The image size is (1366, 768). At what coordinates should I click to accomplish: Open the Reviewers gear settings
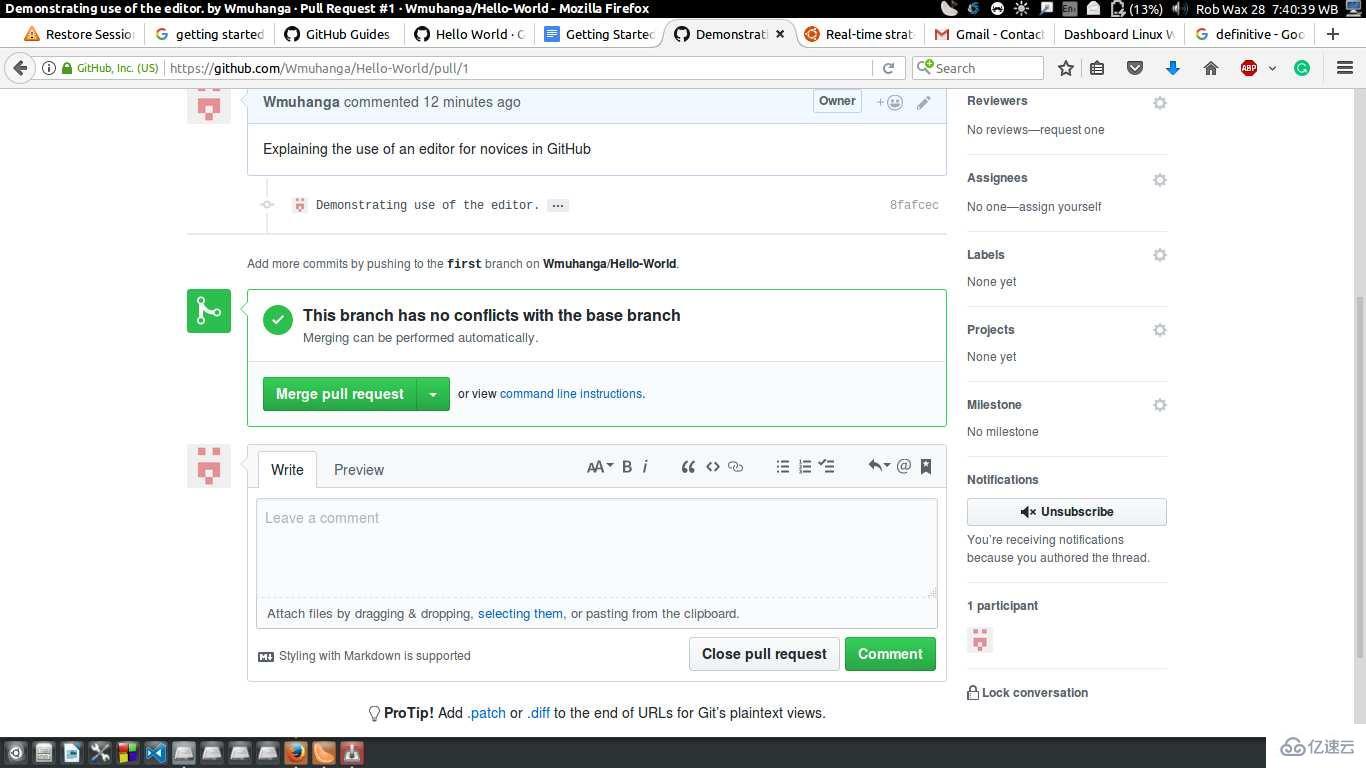(x=1160, y=103)
